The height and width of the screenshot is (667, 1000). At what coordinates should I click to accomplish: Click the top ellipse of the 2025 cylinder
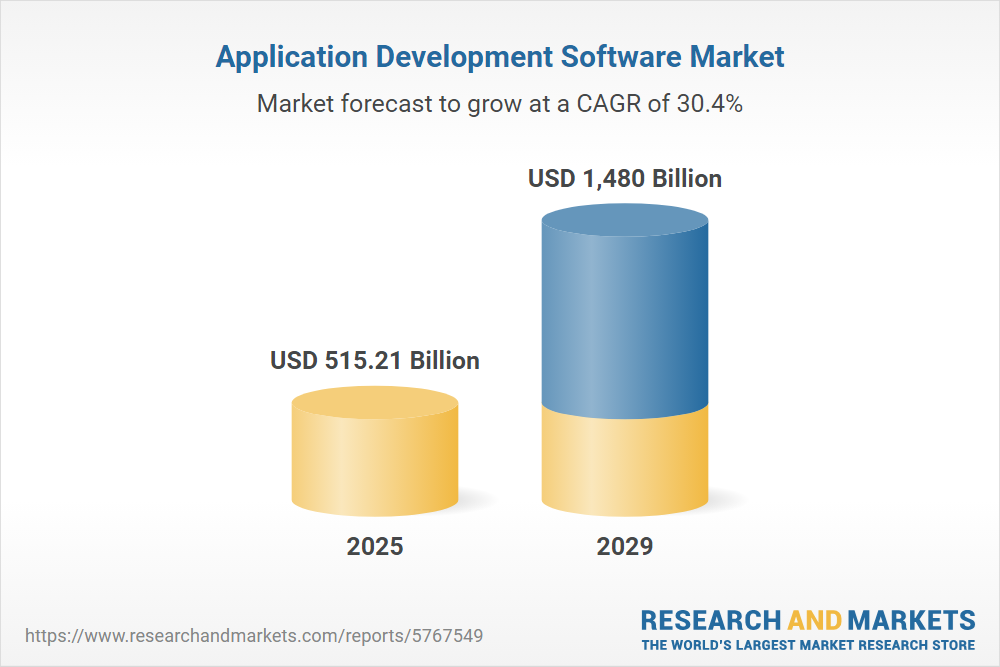click(375, 404)
